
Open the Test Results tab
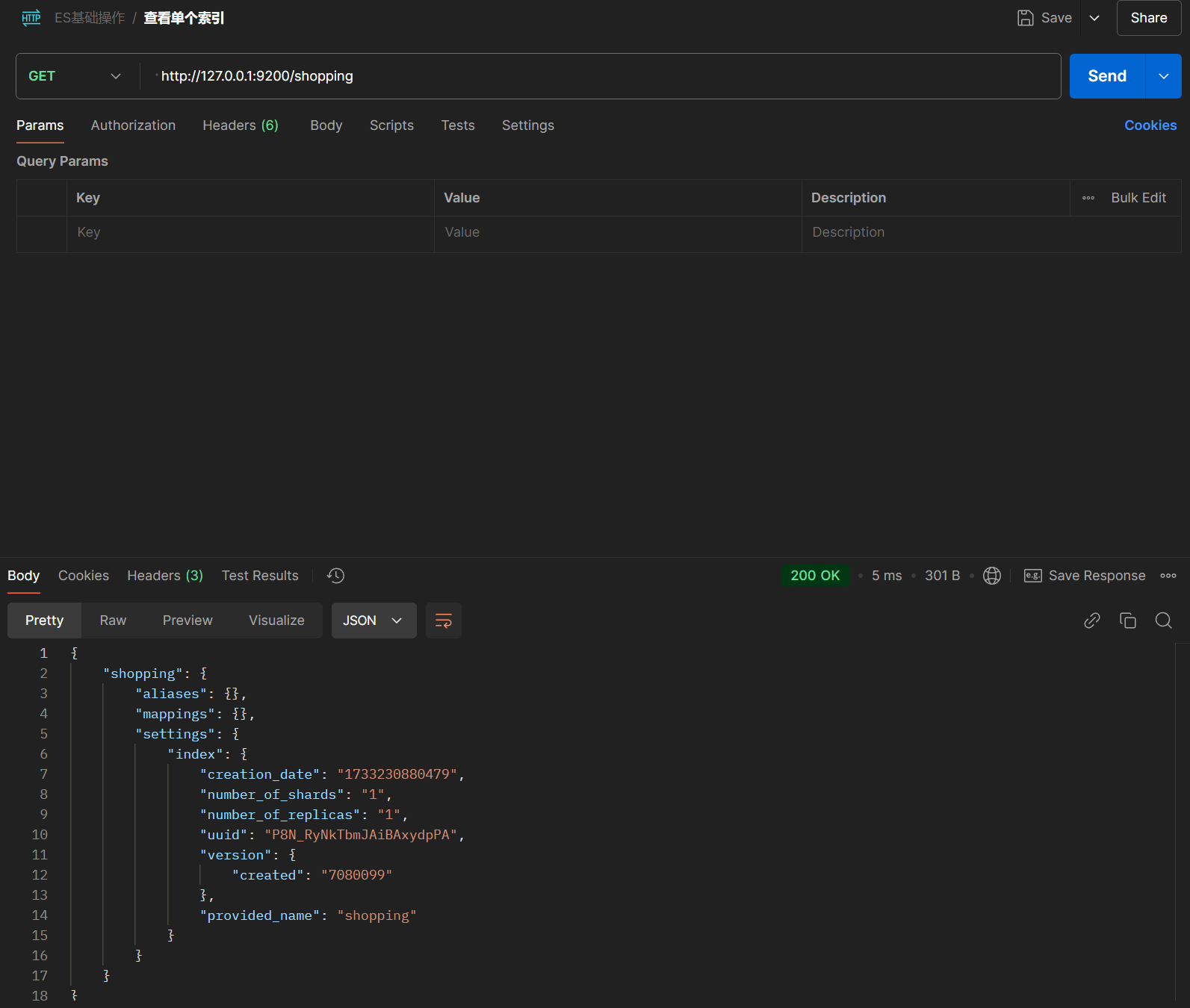[x=260, y=576]
